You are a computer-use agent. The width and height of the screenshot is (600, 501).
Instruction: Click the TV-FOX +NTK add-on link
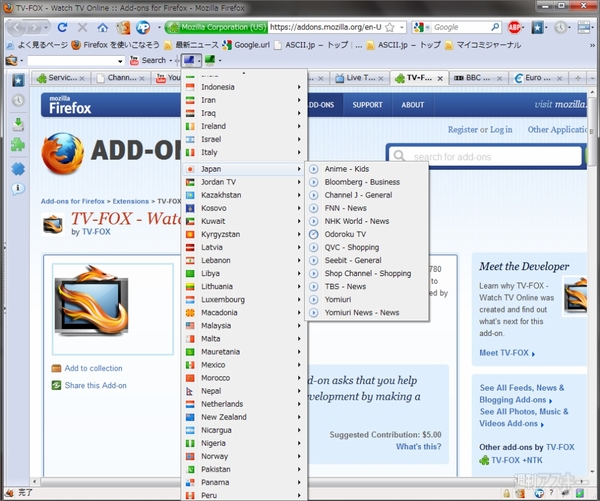tap(517, 460)
